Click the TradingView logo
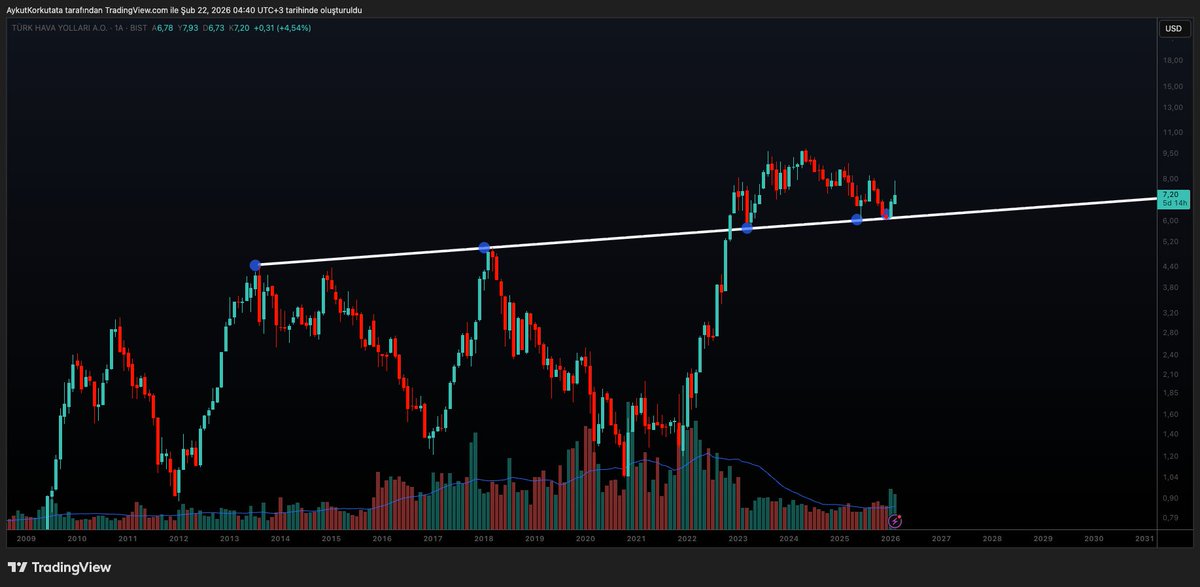The width and height of the screenshot is (1200, 587). point(59,567)
